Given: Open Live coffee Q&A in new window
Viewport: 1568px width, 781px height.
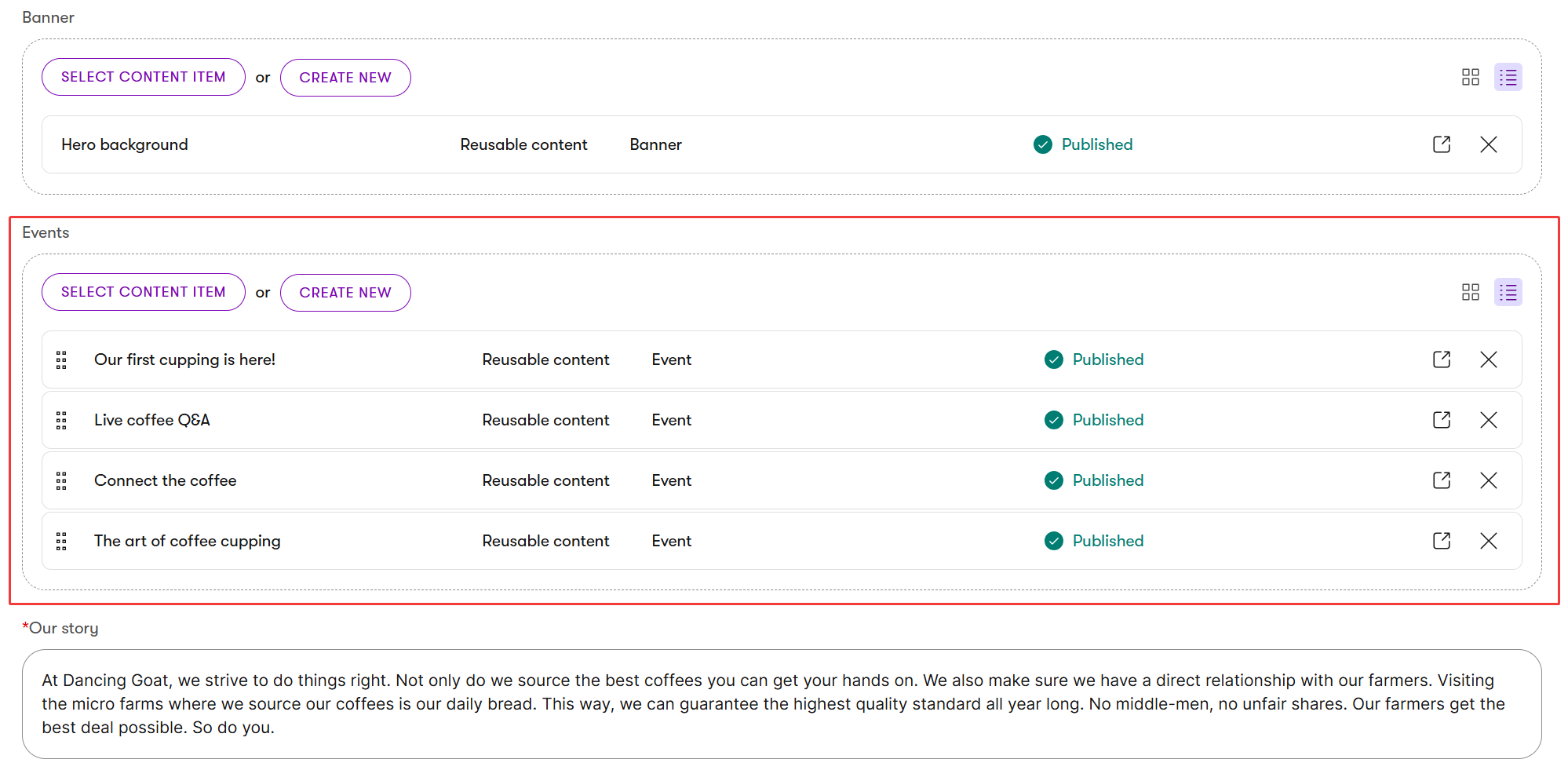Looking at the screenshot, I should pos(1441,420).
